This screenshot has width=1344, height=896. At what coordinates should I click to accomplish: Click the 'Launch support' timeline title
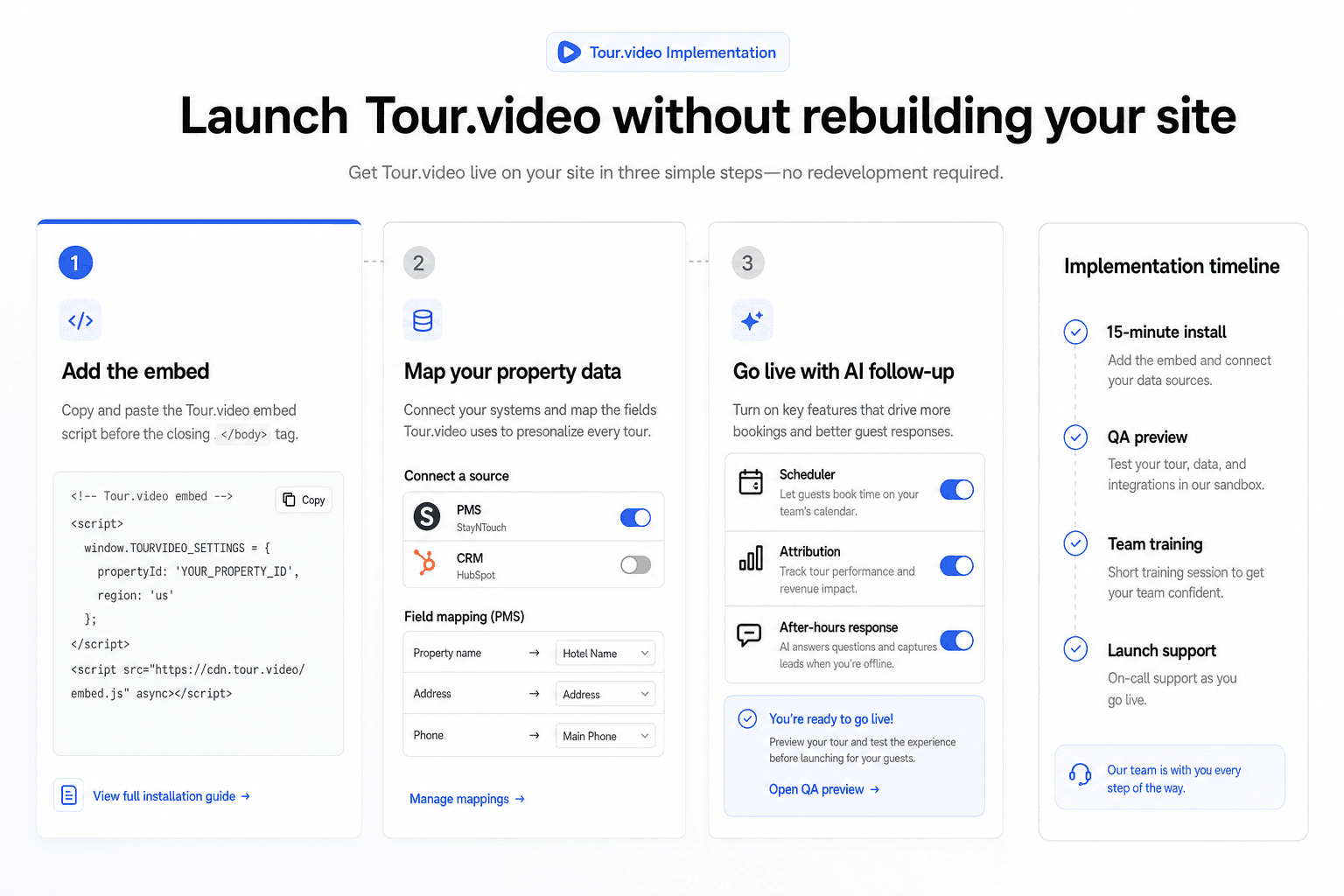click(1162, 651)
